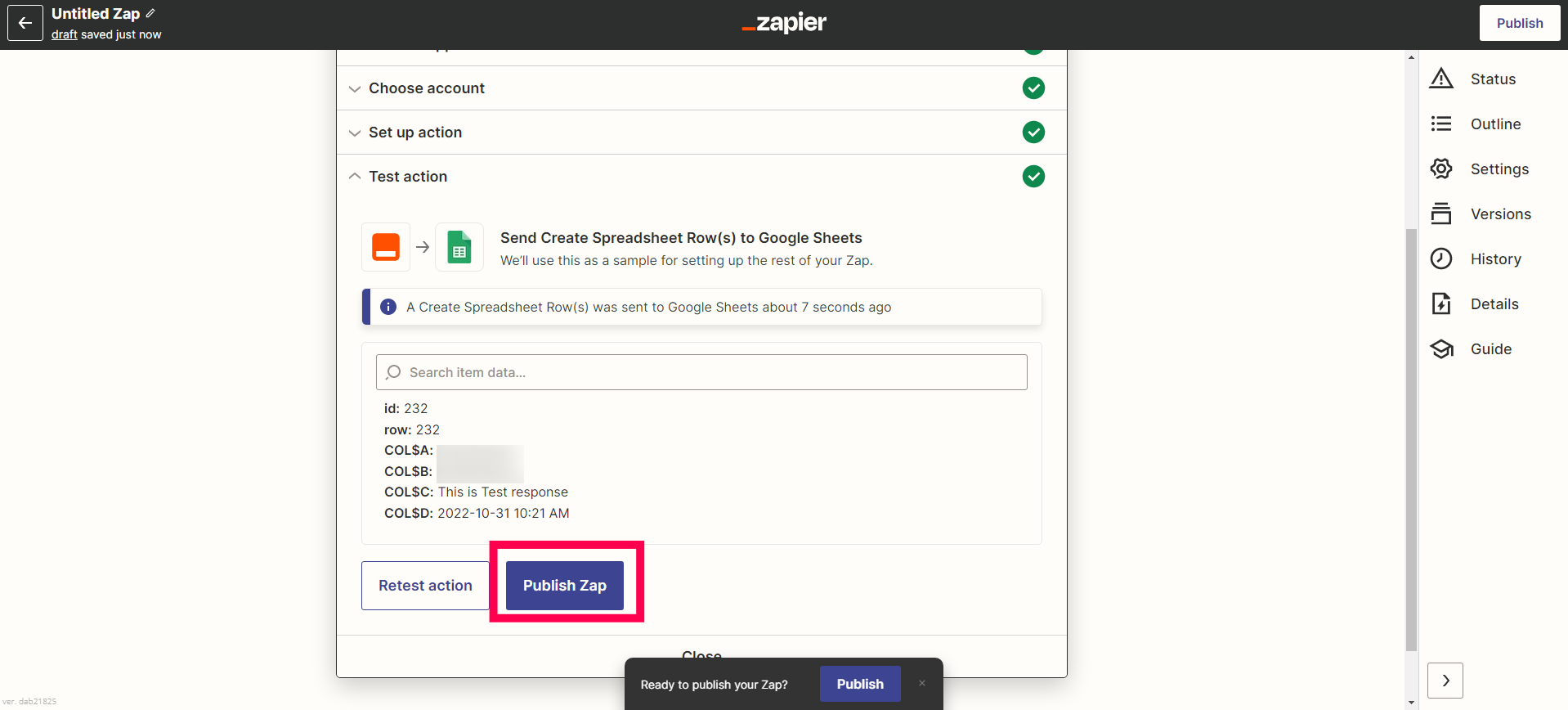Open the draft link under title
The image size is (1568, 710).
(65, 34)
